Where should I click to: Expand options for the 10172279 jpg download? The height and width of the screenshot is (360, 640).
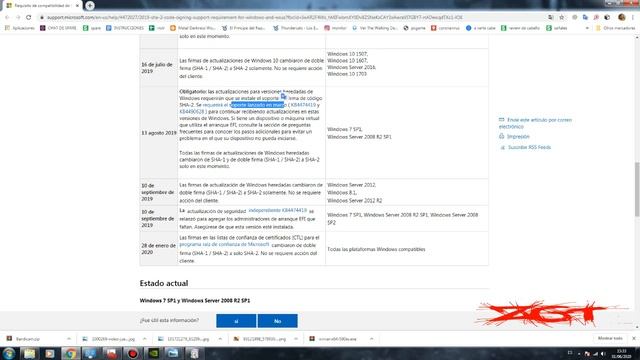[220, 339]
